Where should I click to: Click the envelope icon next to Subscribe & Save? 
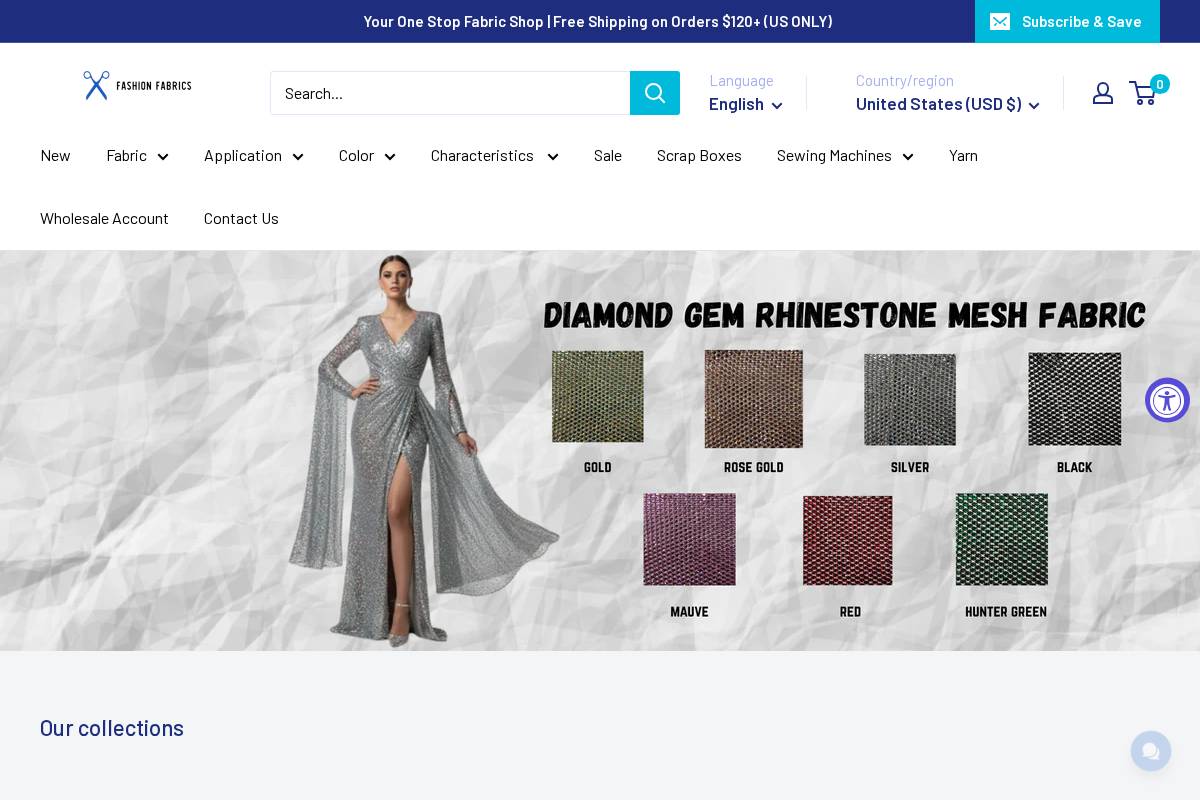point(1000,21)
